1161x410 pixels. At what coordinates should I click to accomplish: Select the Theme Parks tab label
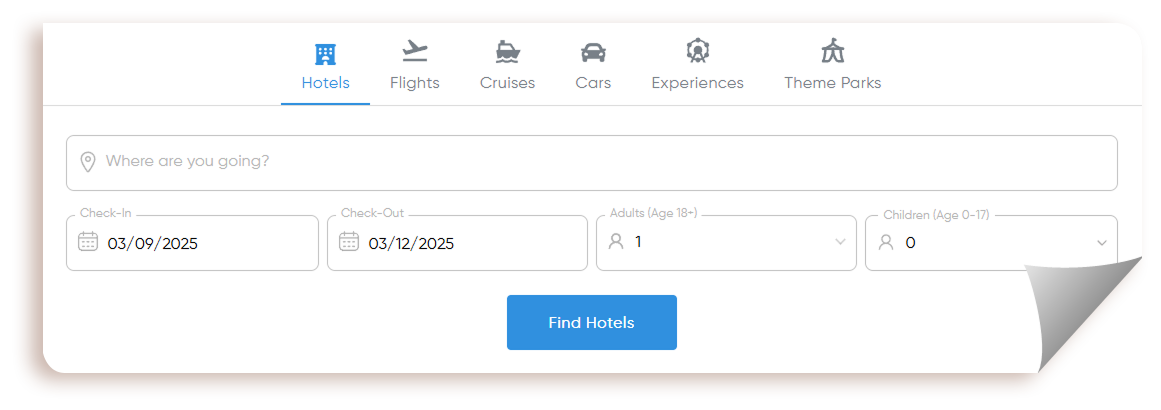833,83
